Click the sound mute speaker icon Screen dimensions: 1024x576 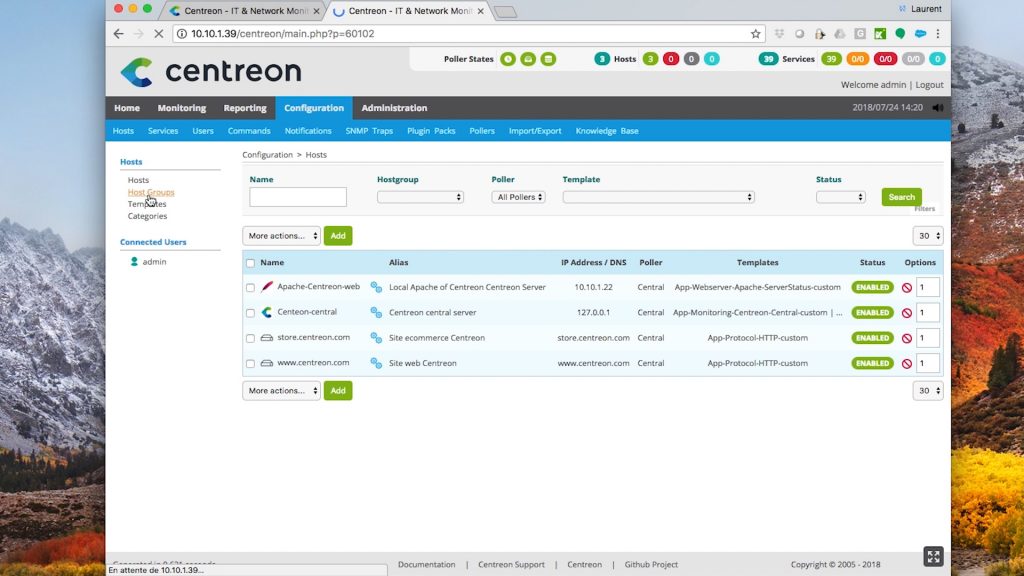click(x=937, y=108)
